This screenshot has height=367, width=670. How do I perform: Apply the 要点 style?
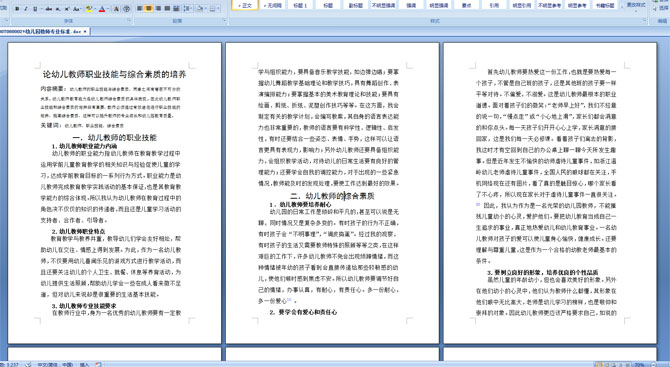click(x=467, y=5)
